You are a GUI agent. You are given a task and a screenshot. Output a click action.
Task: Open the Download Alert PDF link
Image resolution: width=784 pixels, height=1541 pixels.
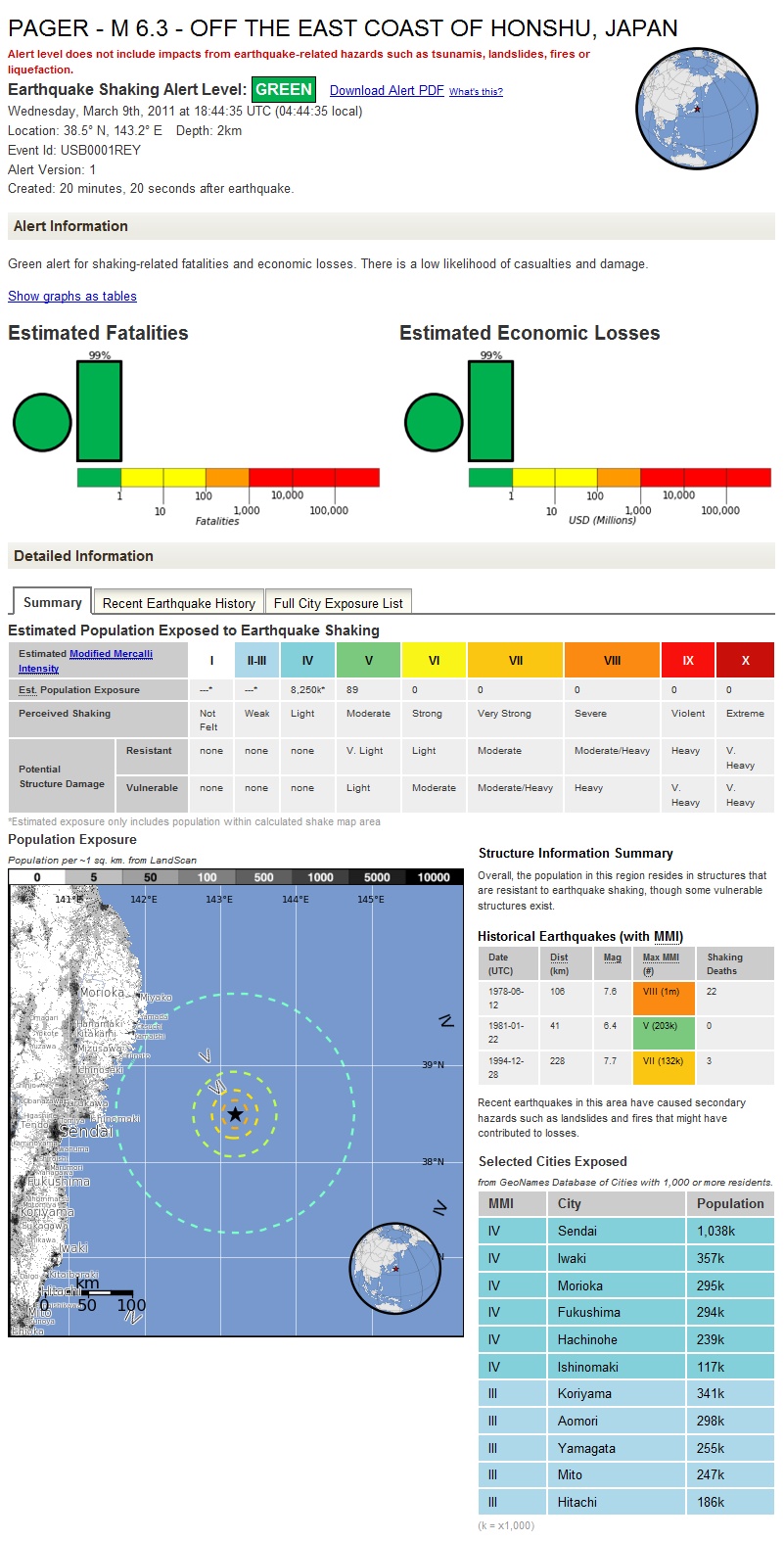387,90
